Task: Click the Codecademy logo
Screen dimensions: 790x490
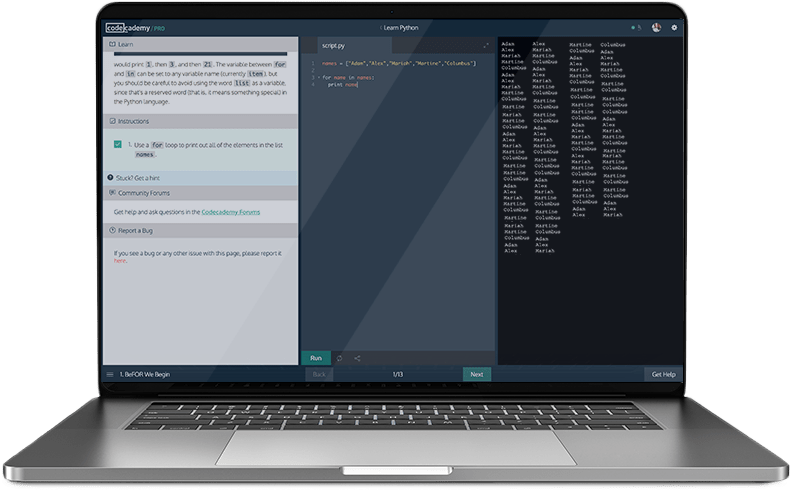Action: click(x=128, y=28)
